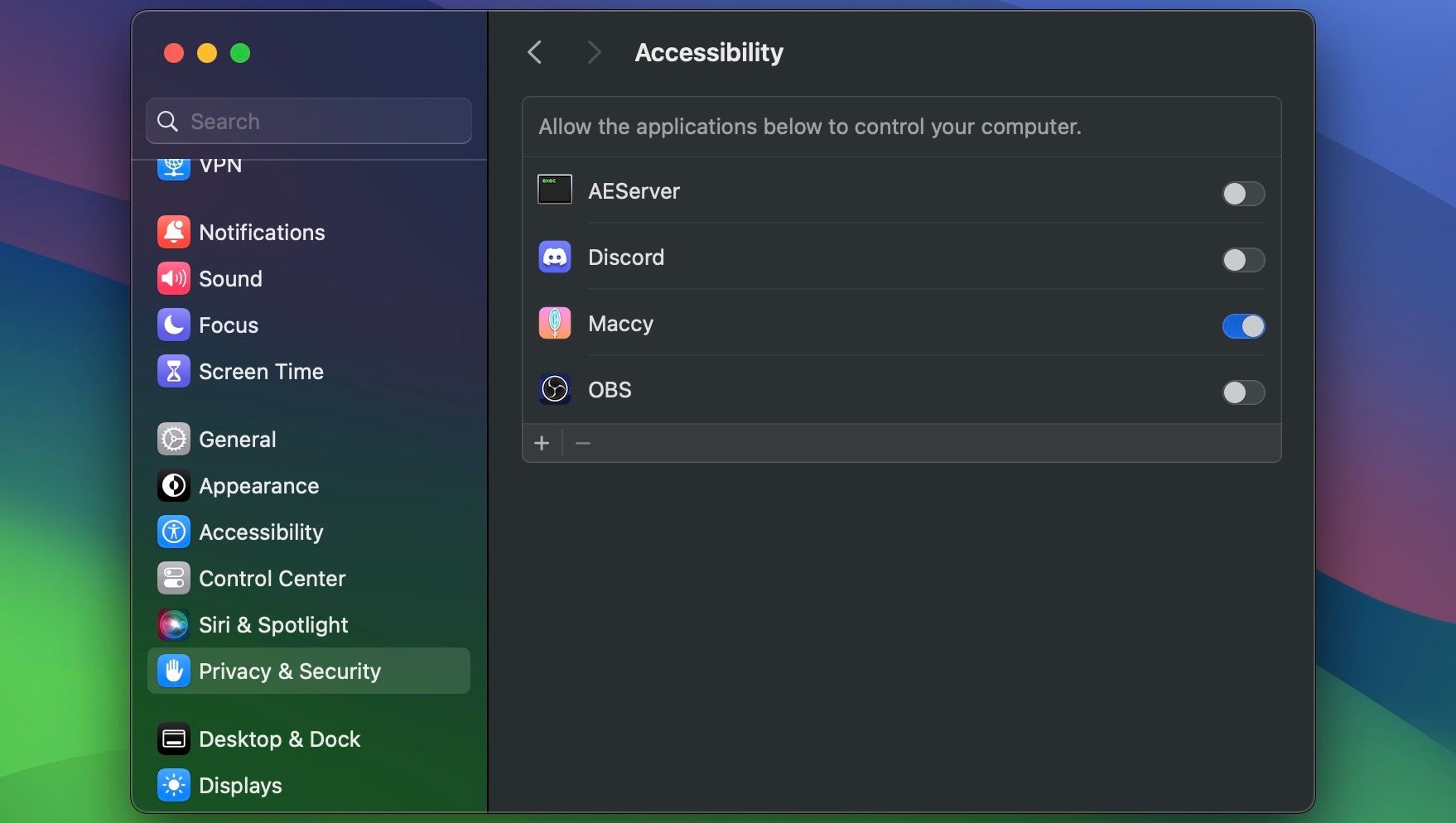
Task: Click the Privacy & Security hand icon
Action: (173, 671)
